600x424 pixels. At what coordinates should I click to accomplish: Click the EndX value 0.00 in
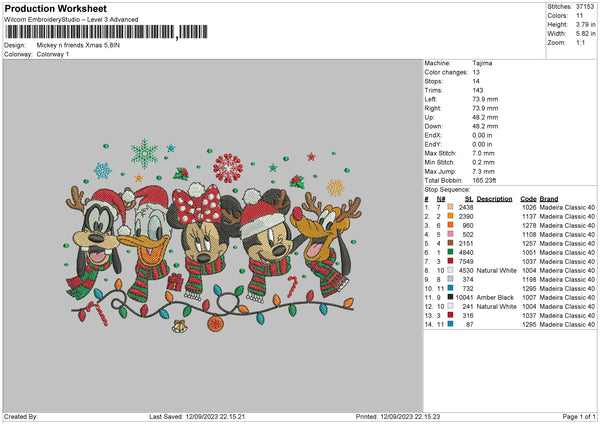[x=482, y=135]
